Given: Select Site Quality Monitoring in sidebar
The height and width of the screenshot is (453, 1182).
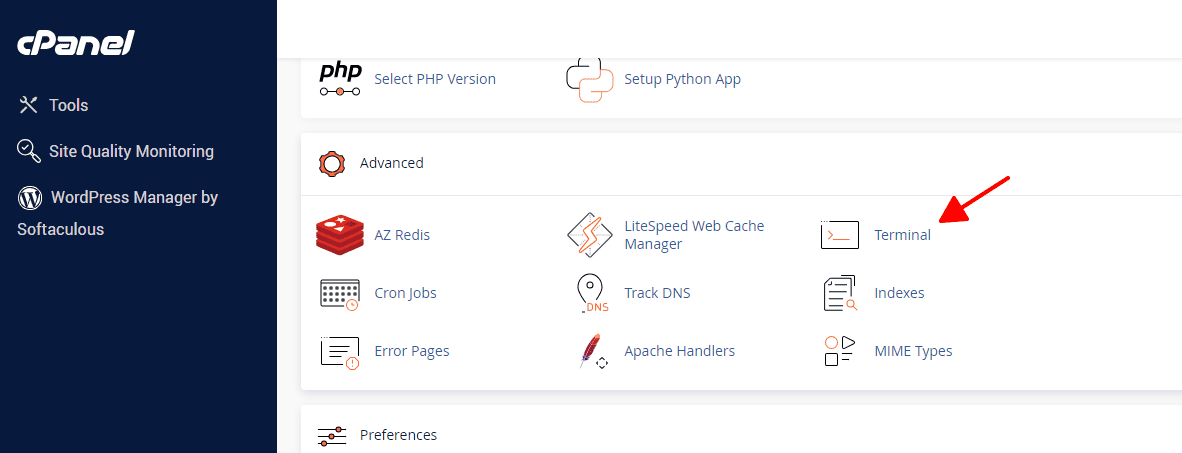Looking at the screenshot, I should (x=131, y=151).
